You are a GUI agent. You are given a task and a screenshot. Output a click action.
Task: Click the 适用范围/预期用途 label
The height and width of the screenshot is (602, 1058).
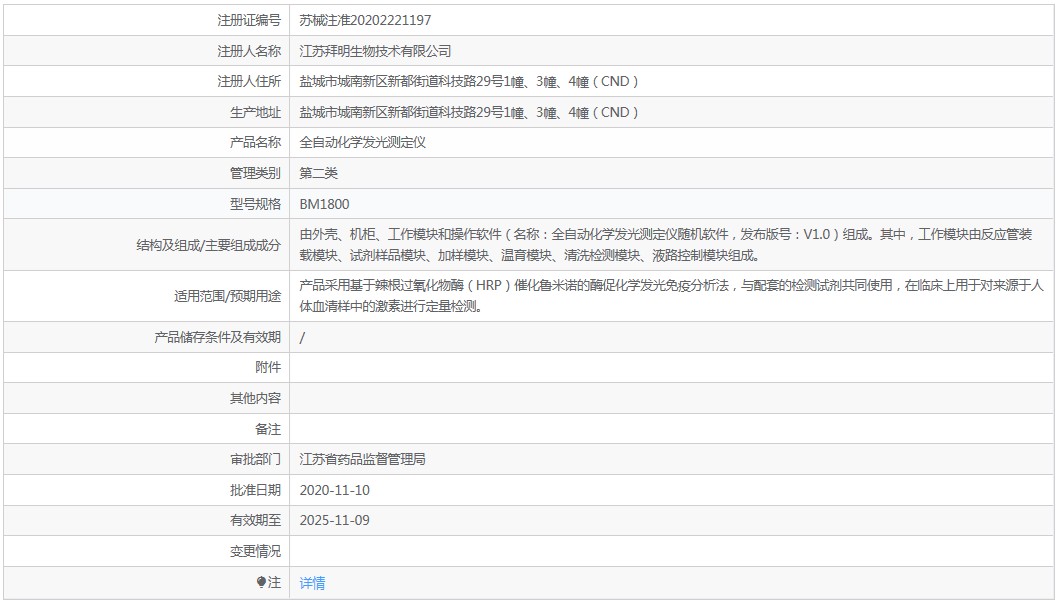click(x=227, y=296)
